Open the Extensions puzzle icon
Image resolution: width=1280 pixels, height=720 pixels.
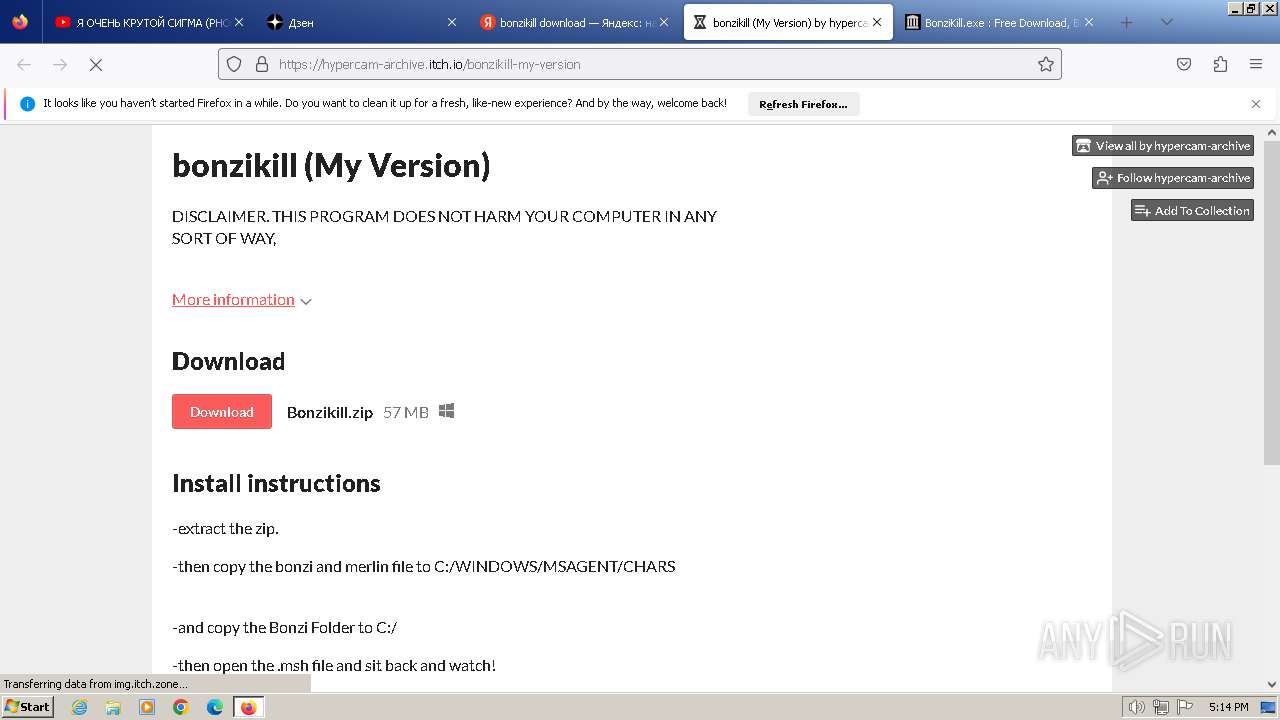point(1220,64)
